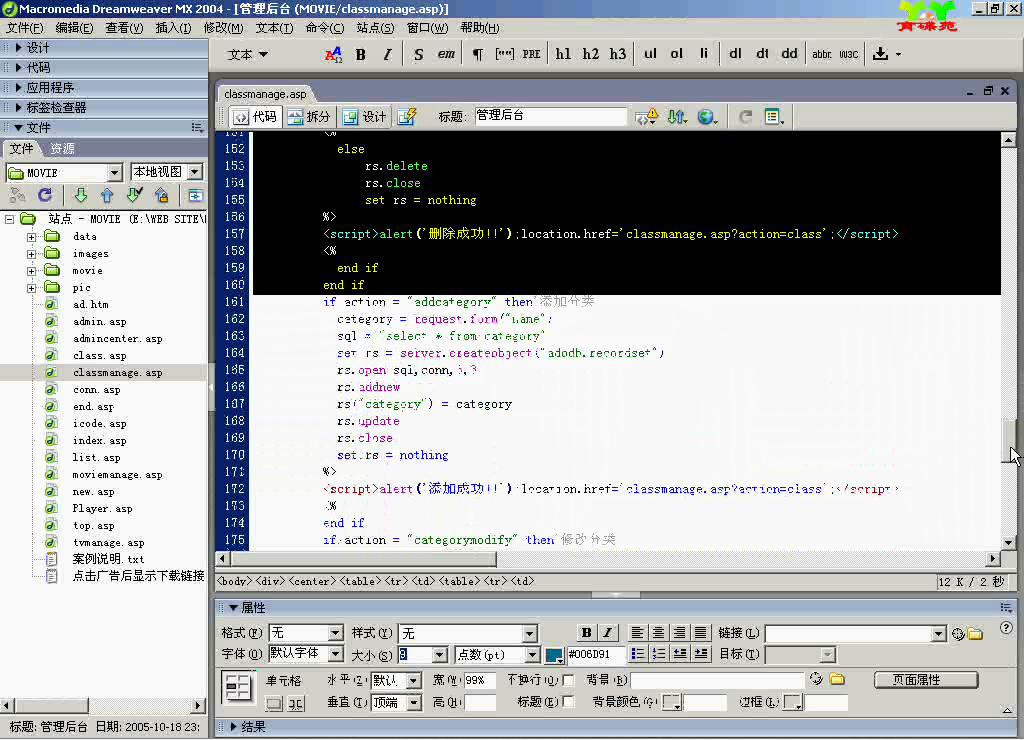Apply emphasis with the em button
Image resolution: width=1024 pixels, height=740 pixels.
[446, 54]
